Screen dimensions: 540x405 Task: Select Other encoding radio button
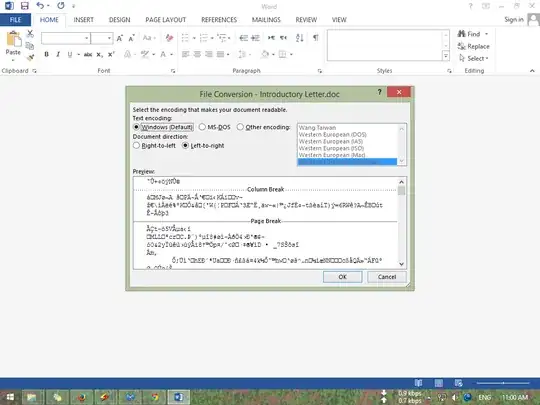[240, 127]
